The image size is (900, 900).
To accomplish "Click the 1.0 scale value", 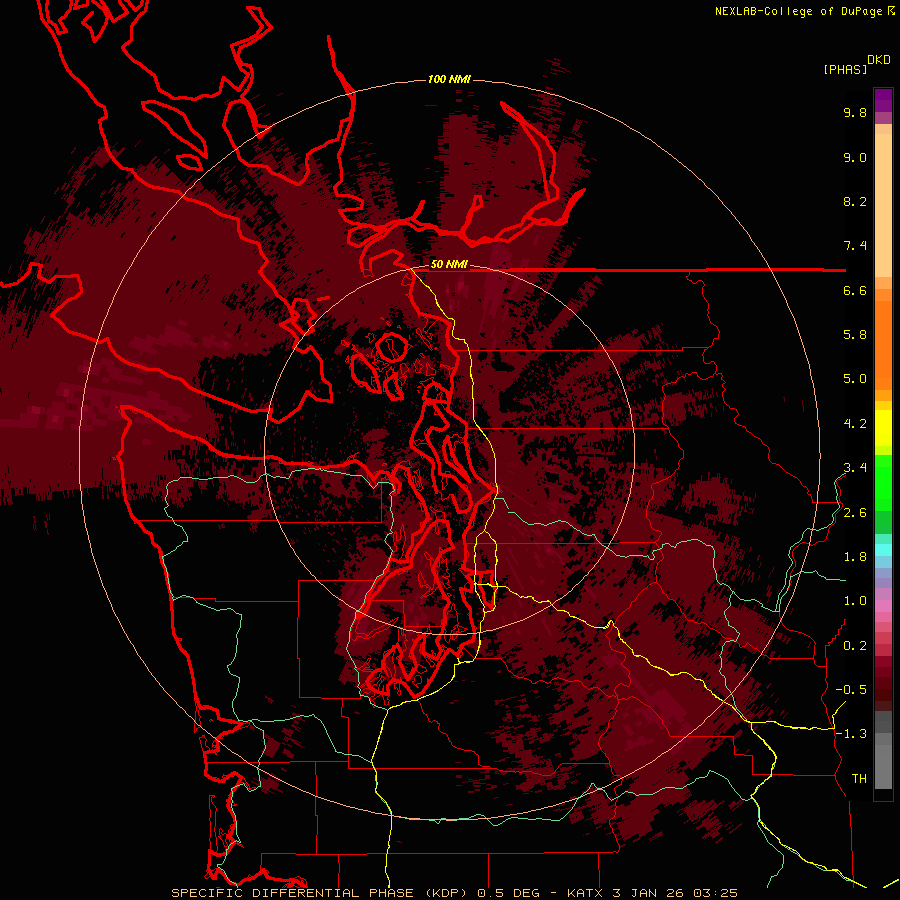I will coord(855,601).
